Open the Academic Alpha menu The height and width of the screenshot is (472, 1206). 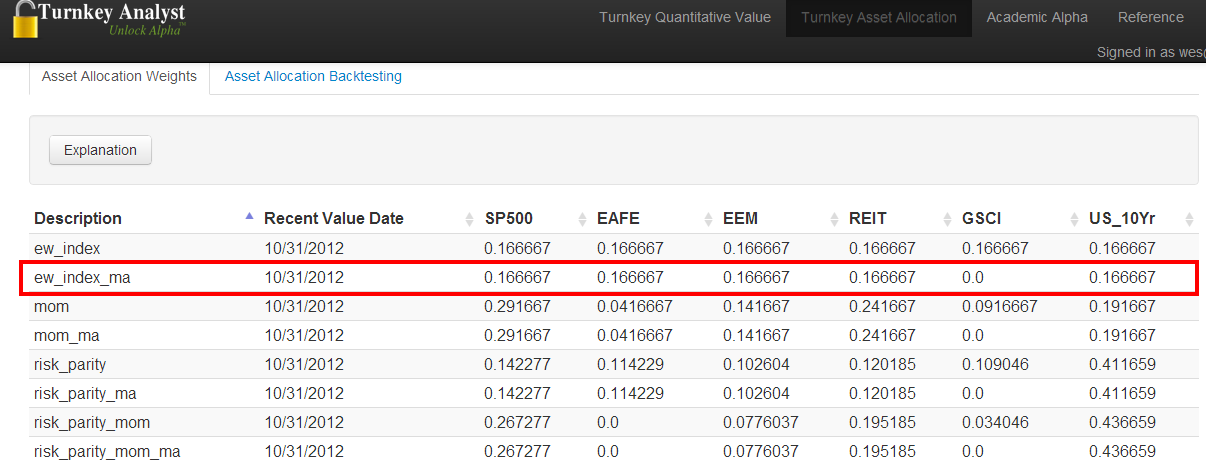coord(1037,18)
